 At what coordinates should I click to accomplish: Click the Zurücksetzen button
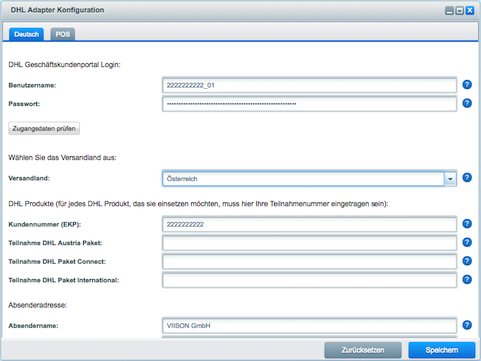tap(363, 350)
